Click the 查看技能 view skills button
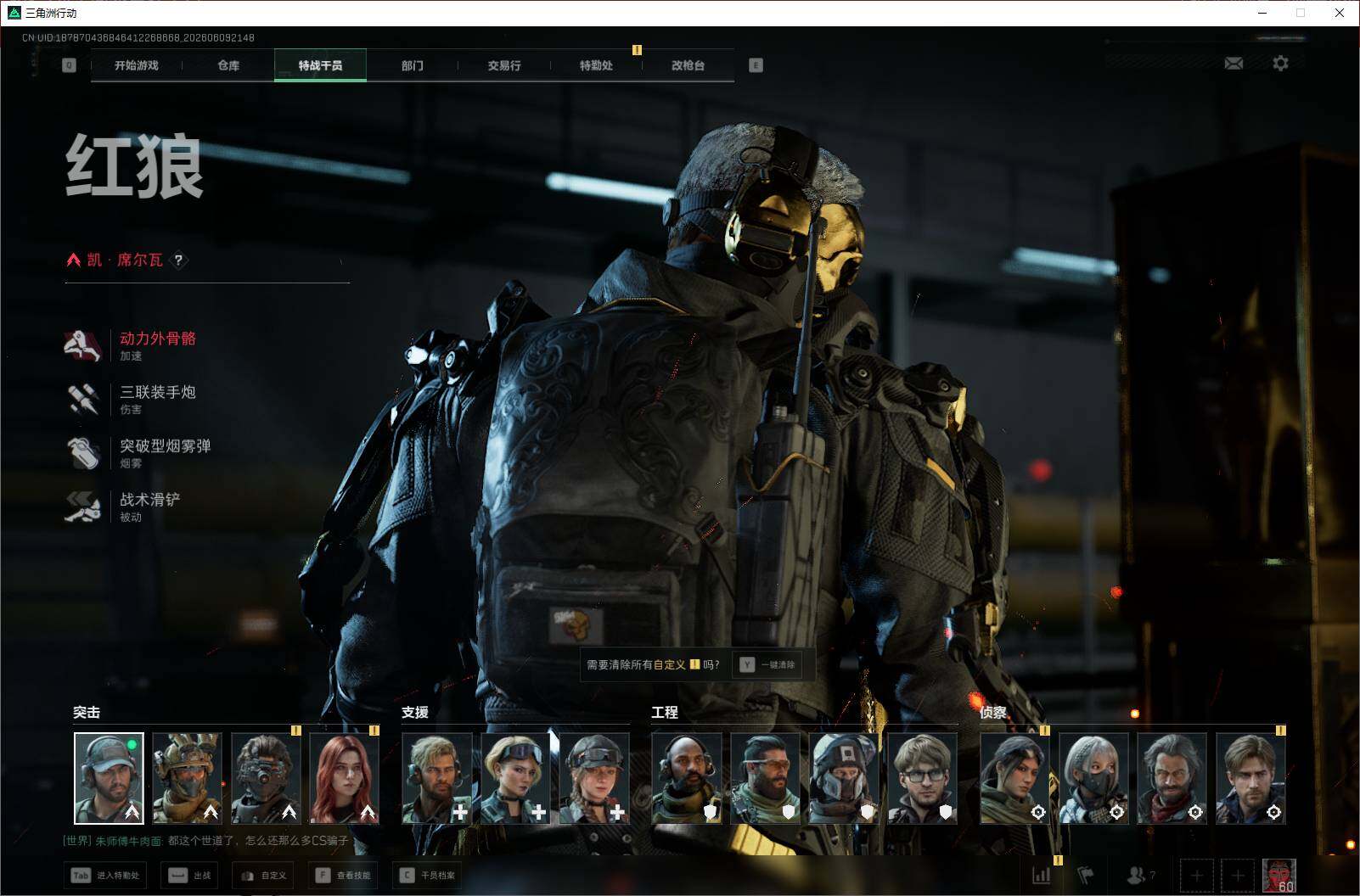The height and width of the screenshot is (896, 1360). click(343, 875)
